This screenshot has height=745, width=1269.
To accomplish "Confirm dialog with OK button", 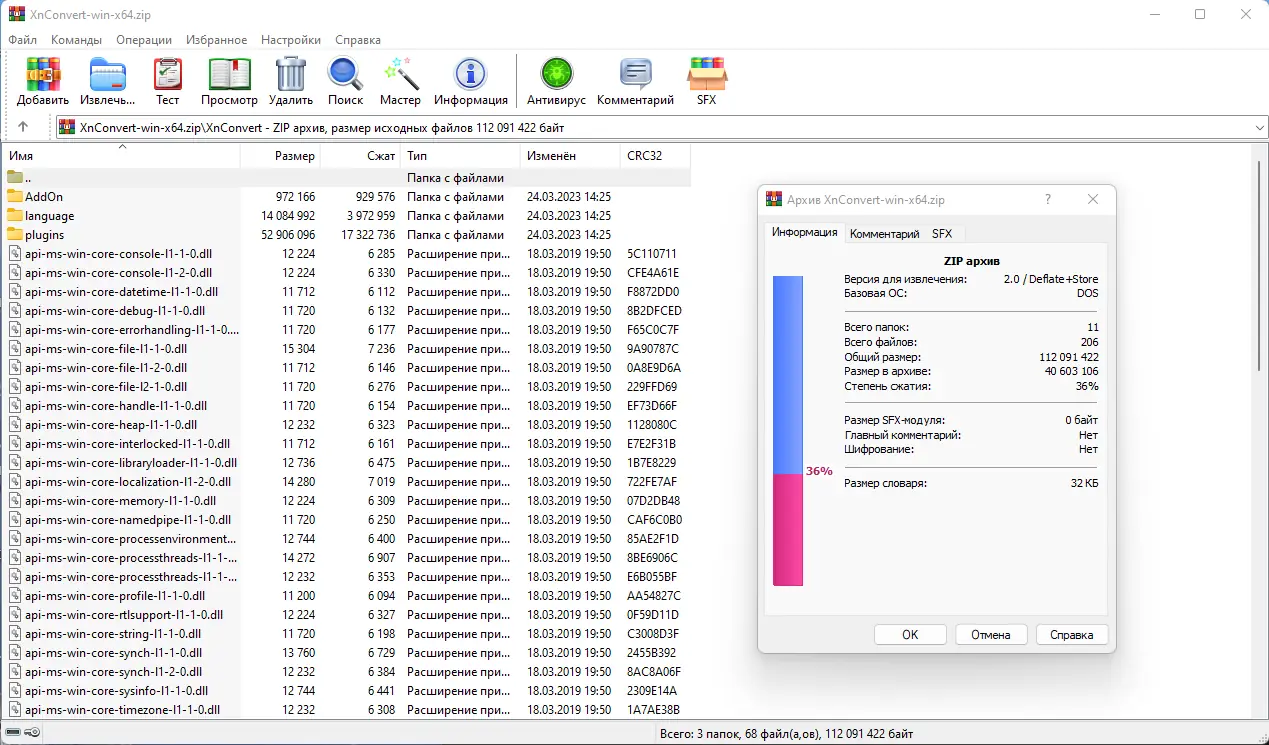I will [910, 634].
